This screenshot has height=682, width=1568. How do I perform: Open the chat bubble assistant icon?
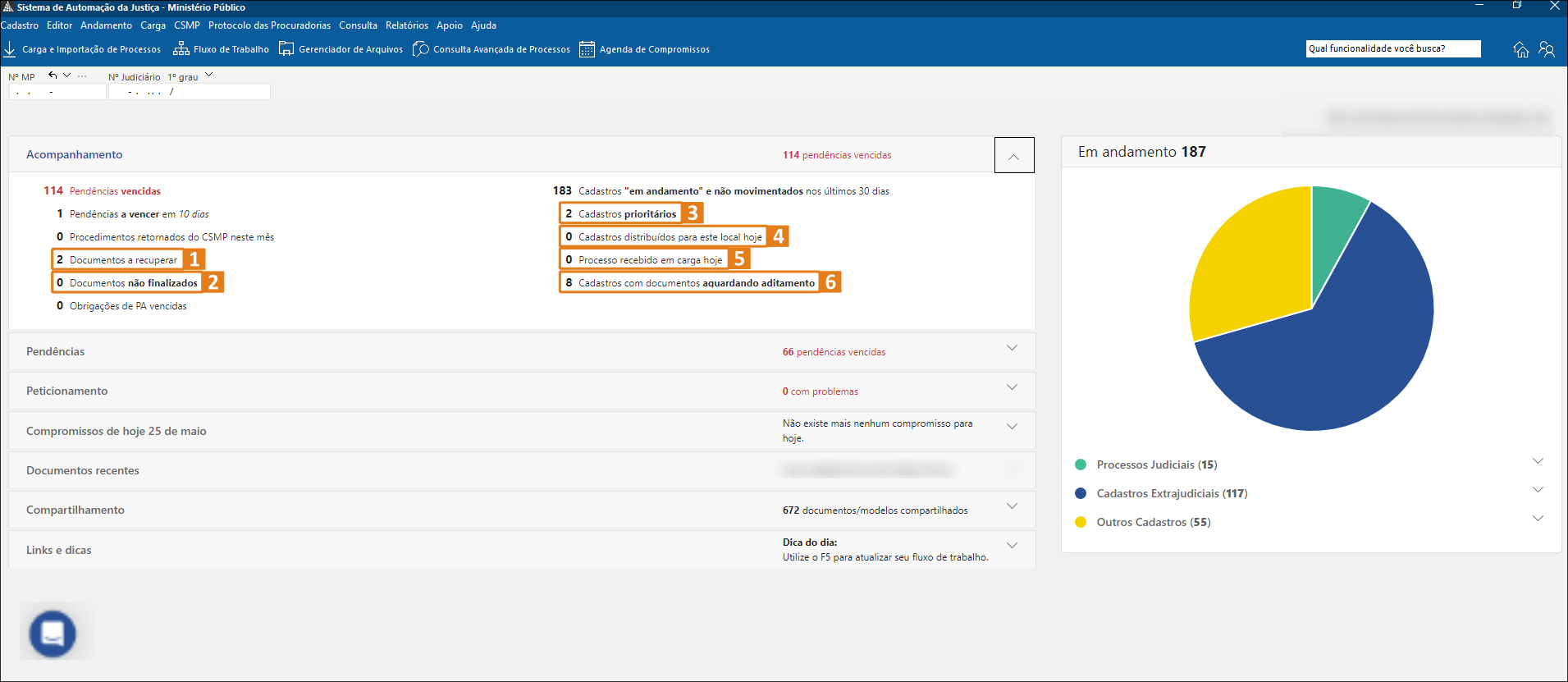(x=53, y=634)
